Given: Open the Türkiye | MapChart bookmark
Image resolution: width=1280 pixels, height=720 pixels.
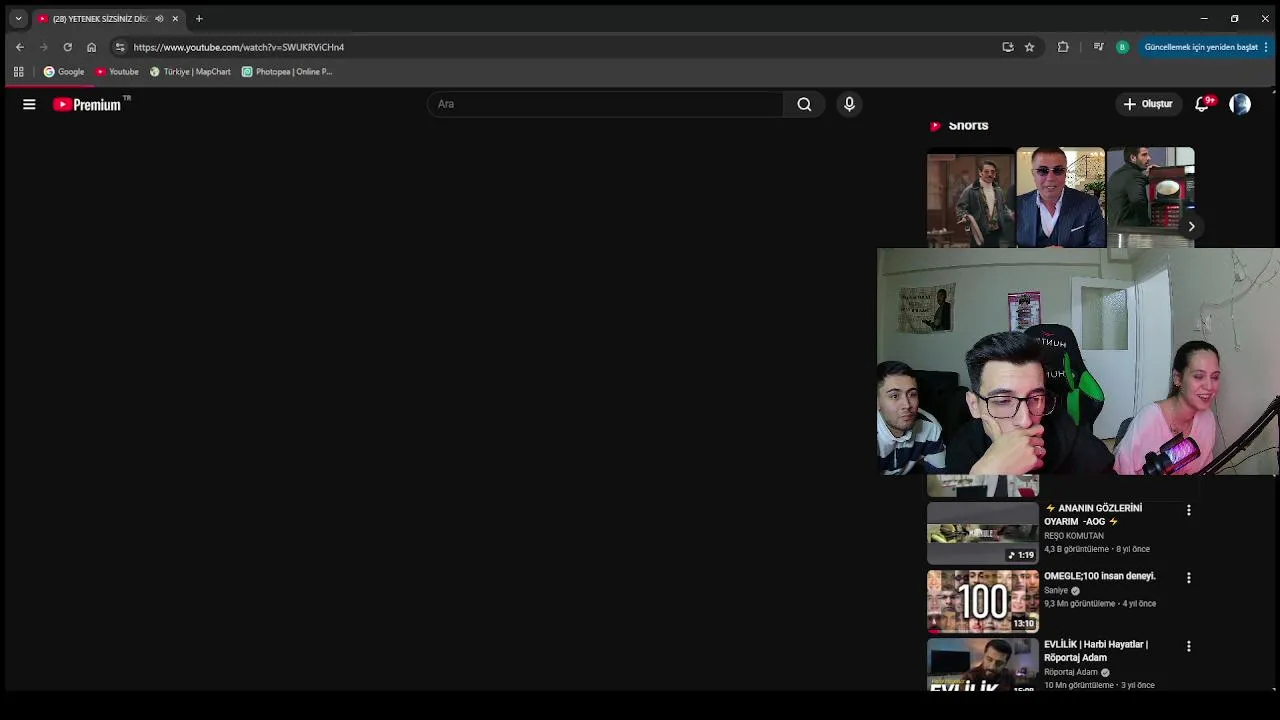Looking at the screenshot, I should 190,72.
